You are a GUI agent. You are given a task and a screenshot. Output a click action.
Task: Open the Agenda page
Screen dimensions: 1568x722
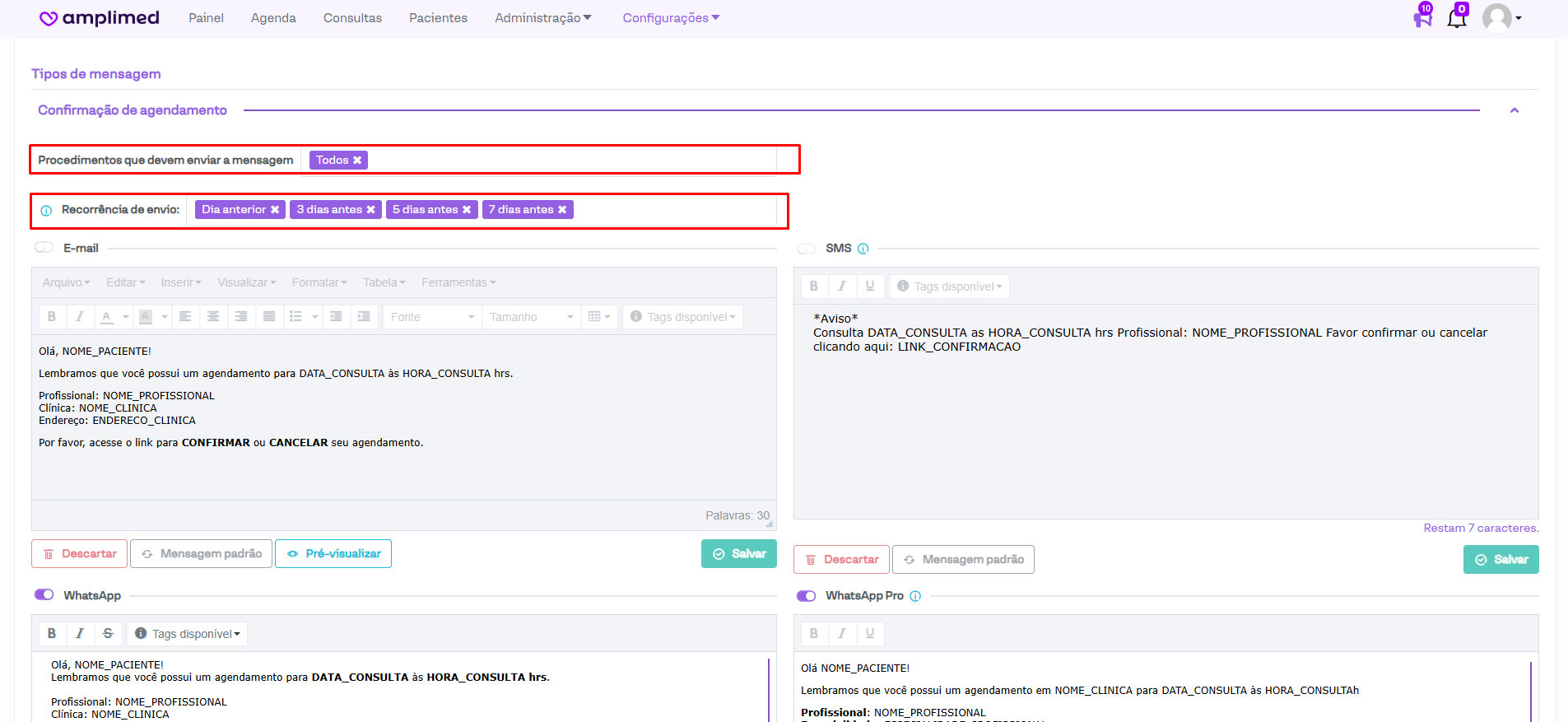click(273, 18)
